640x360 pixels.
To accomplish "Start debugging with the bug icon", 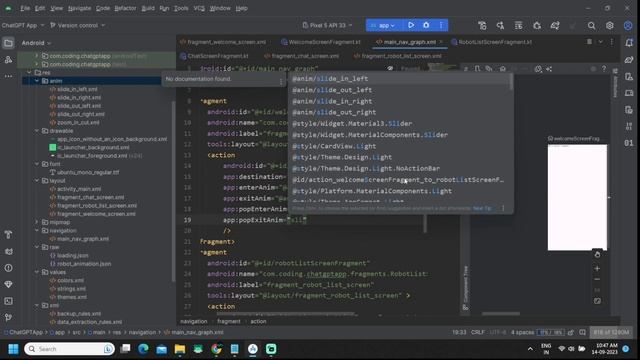I will point(426,25).
